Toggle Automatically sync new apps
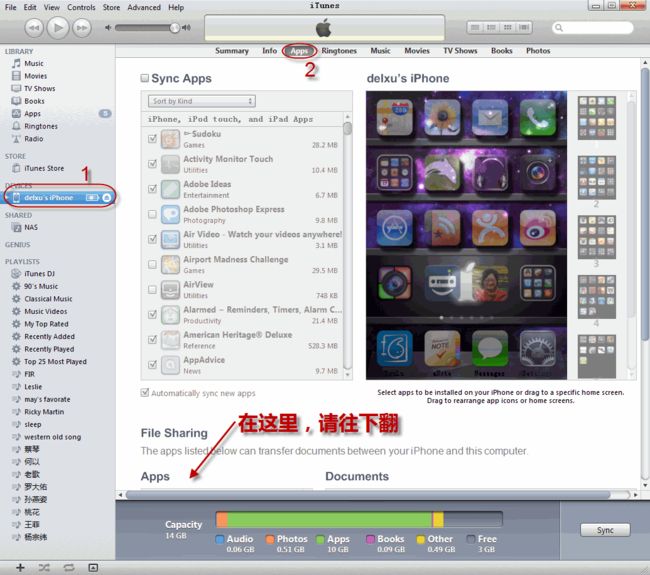650x575 pixels. (x=145, y=393)
